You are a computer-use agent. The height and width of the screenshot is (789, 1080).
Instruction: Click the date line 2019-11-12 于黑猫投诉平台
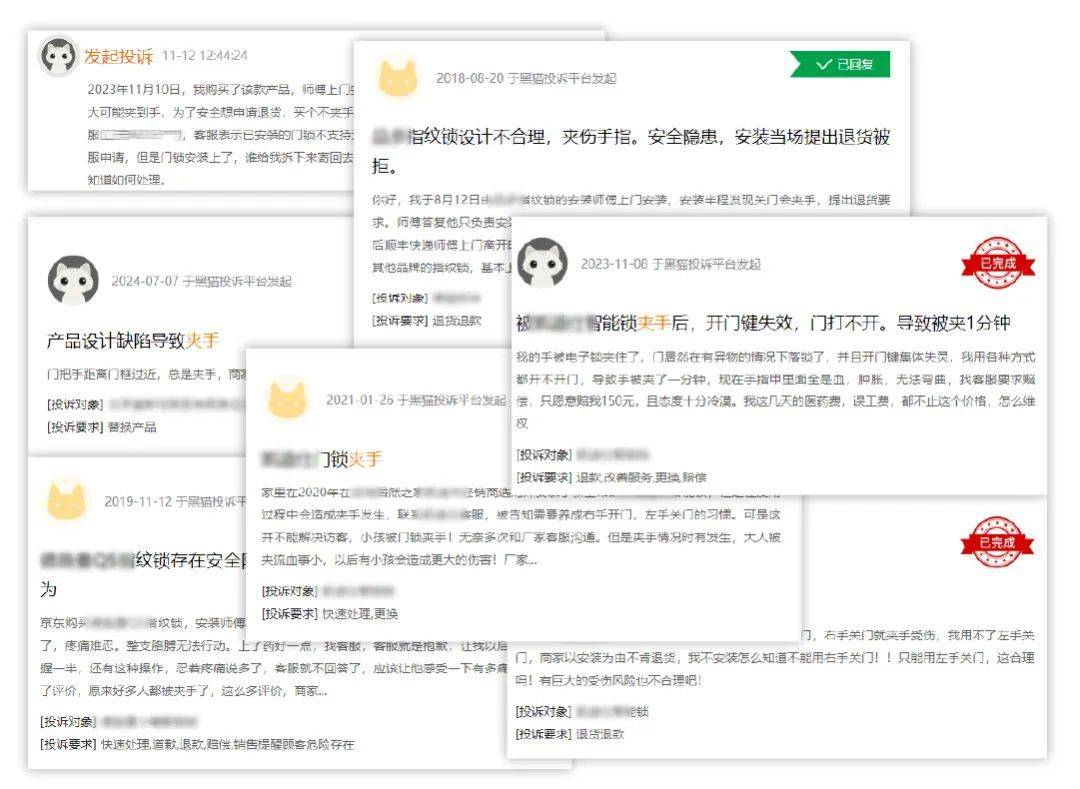coord(176,501)
